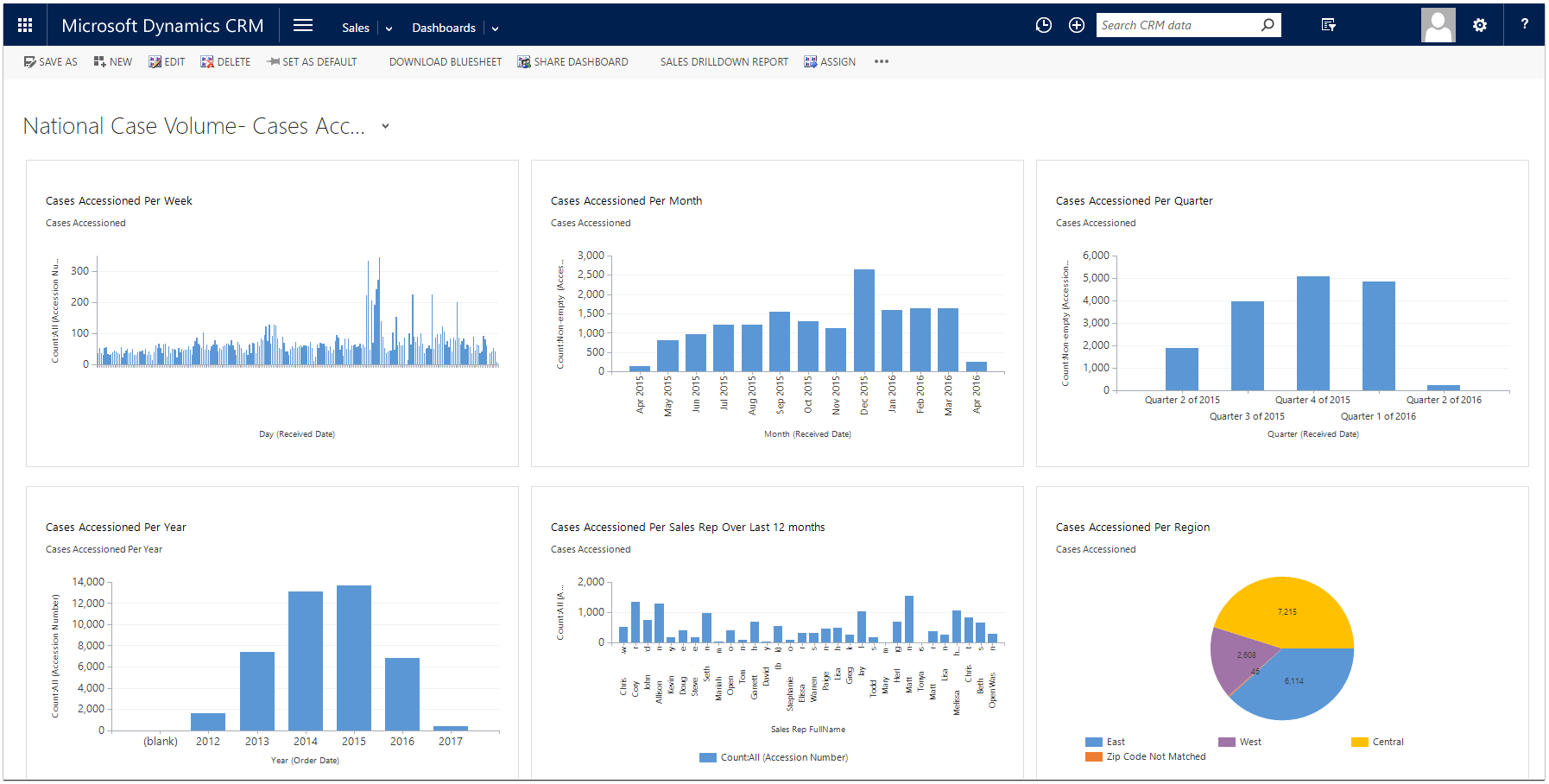Open the settings gear icon
This screenshot has height=784, width=1549.
click(x=1480, y=25)
